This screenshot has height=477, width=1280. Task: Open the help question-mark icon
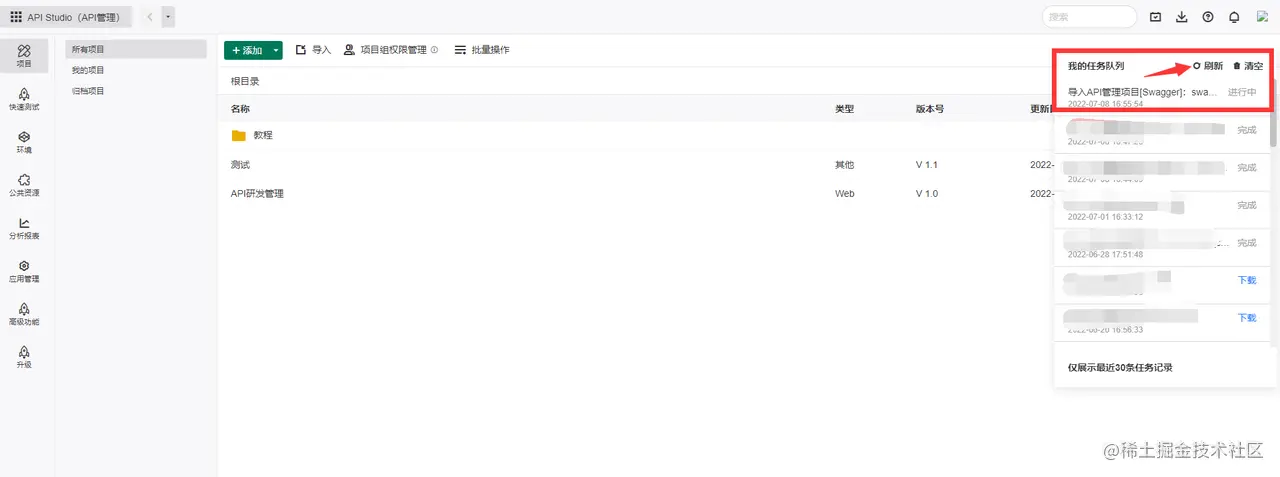pos(1208,17)
